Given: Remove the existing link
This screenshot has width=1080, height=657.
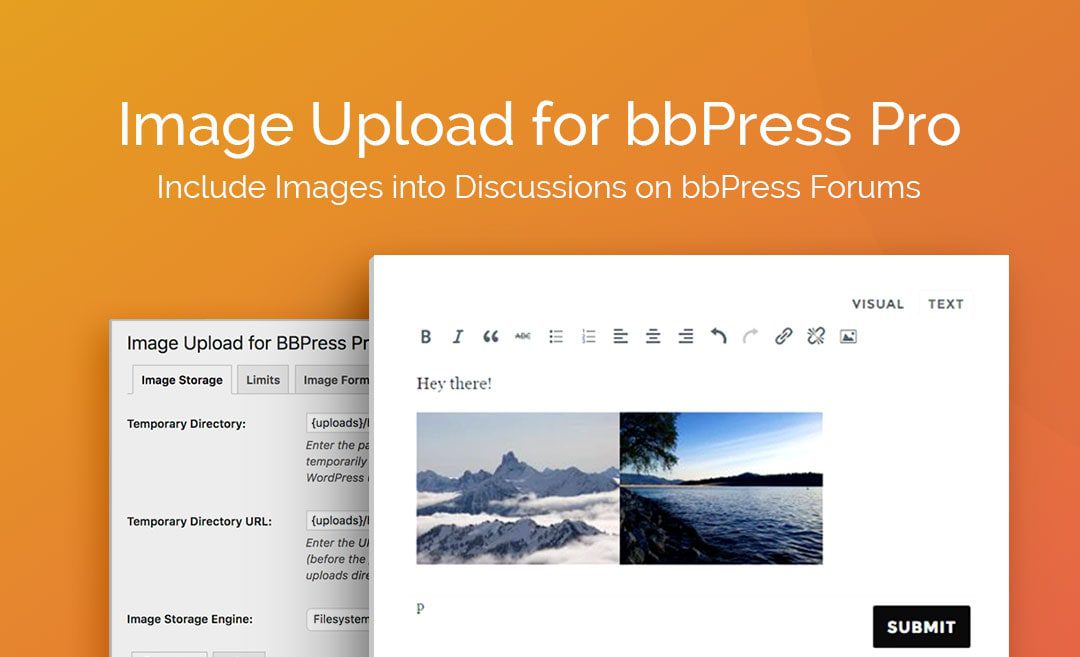Looking at the screenshot, I should [815, 336].
